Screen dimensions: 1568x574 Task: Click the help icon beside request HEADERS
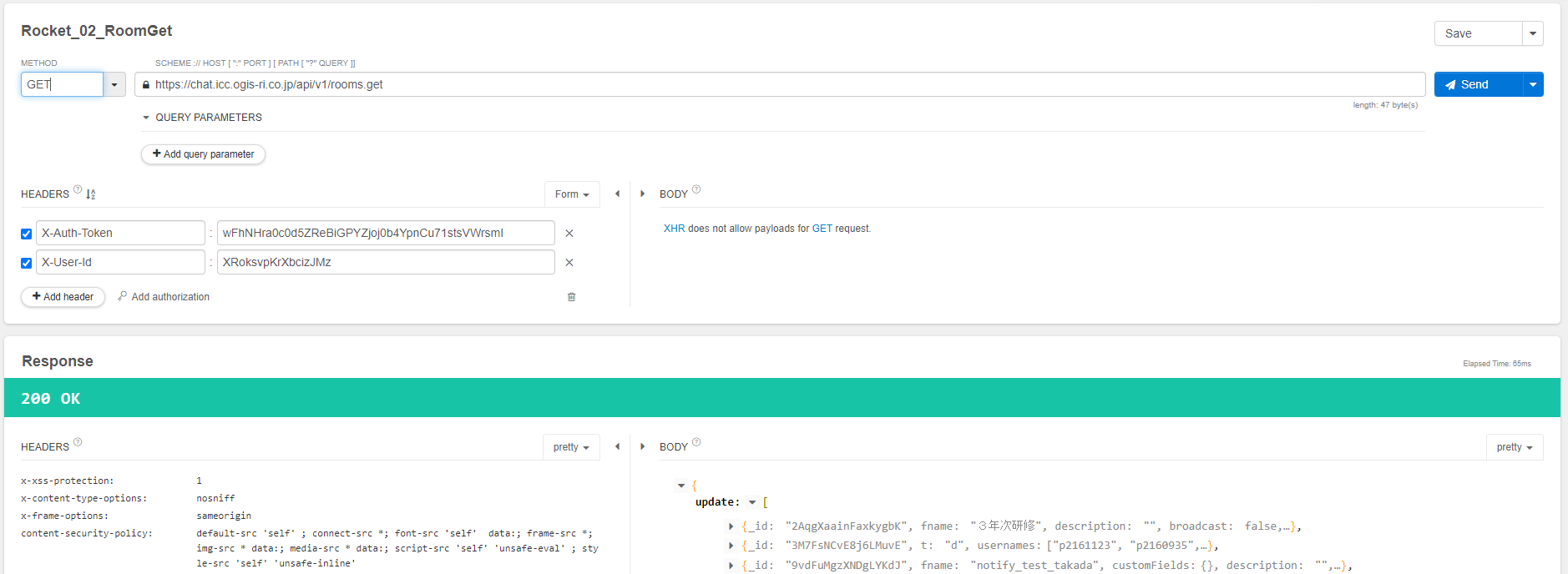78,189
